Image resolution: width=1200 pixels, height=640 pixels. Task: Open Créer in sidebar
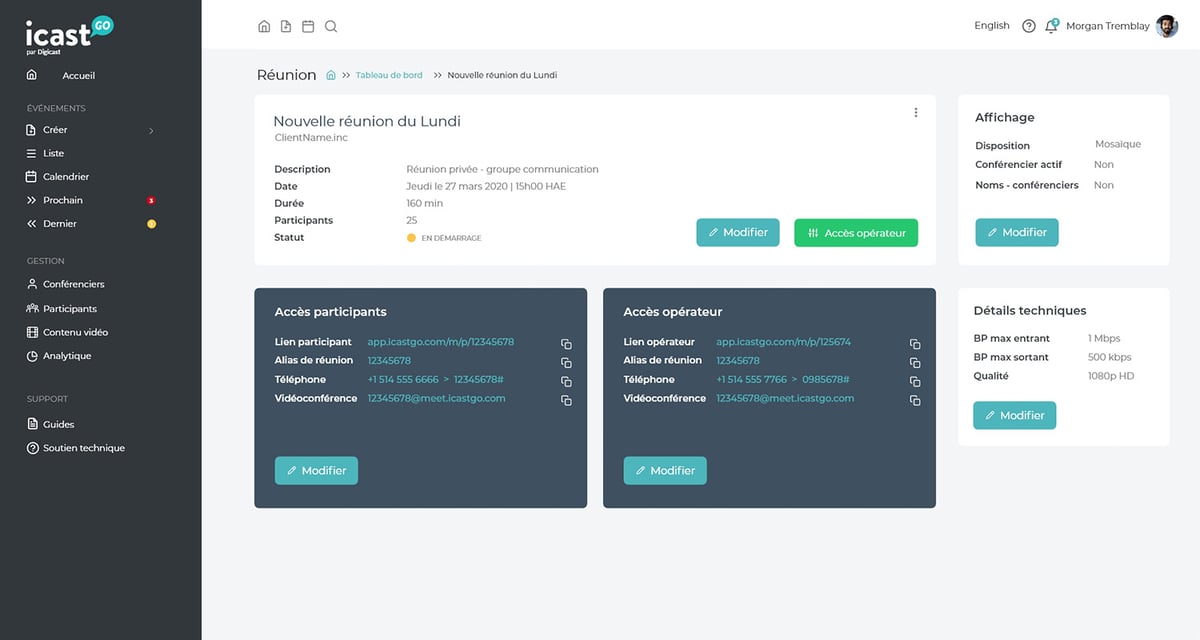[x=55, y=130]
